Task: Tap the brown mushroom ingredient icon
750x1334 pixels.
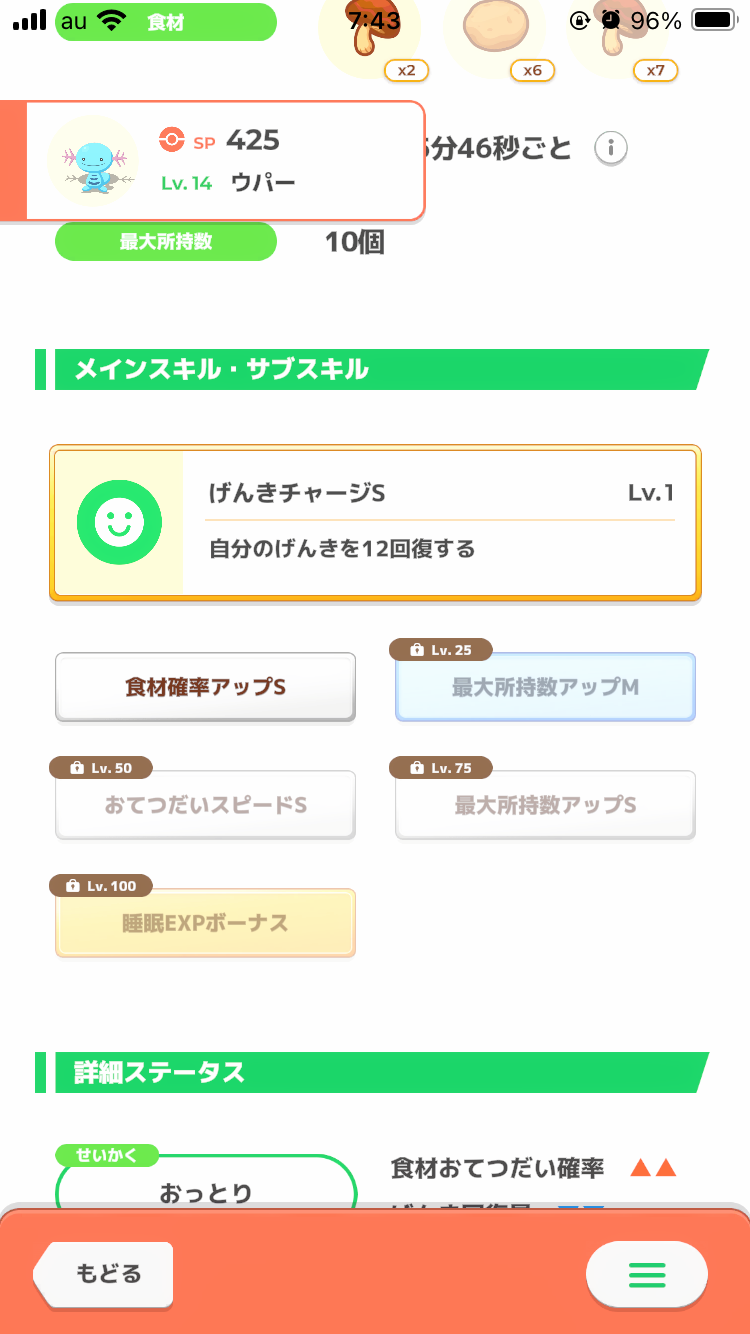Action: point(367,30)
